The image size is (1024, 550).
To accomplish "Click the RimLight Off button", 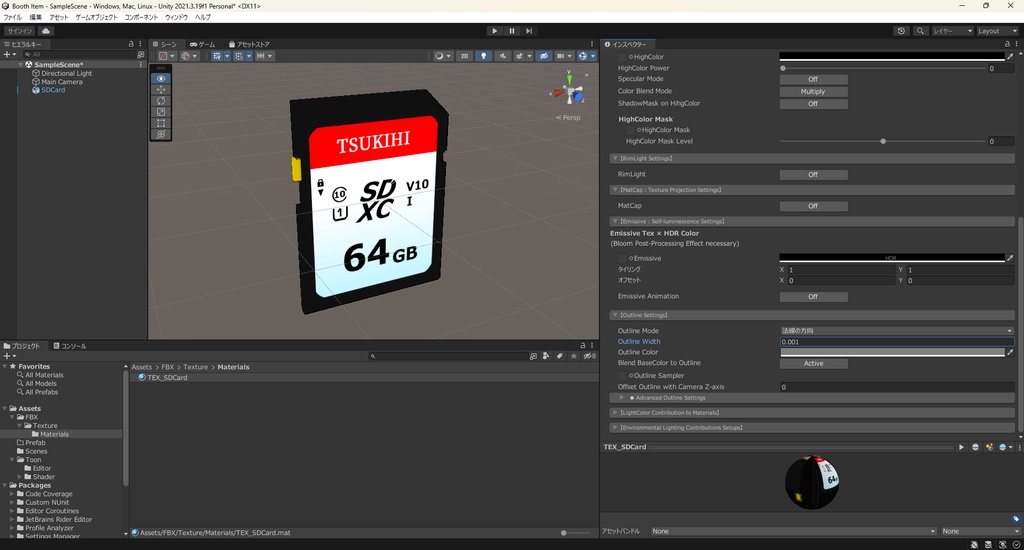I will (813, 174).
